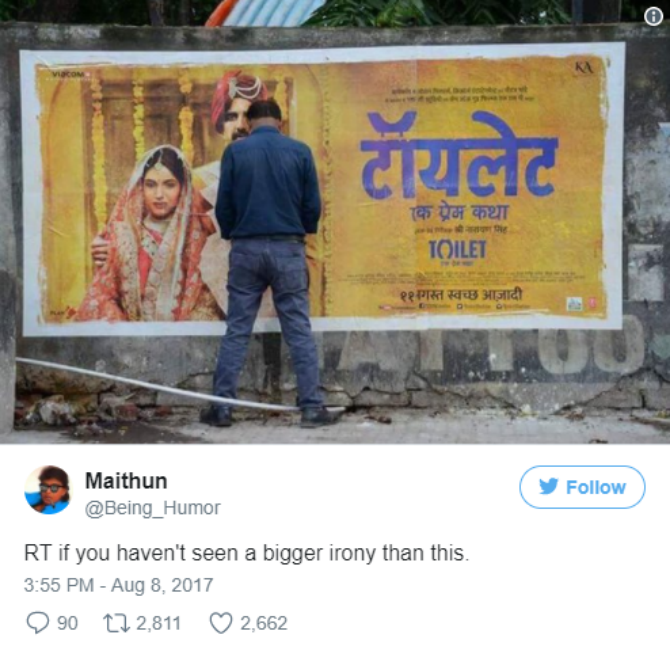Click the 2,811 retweets count
Viewport: 670px width, 650px height.
point(159,623)
